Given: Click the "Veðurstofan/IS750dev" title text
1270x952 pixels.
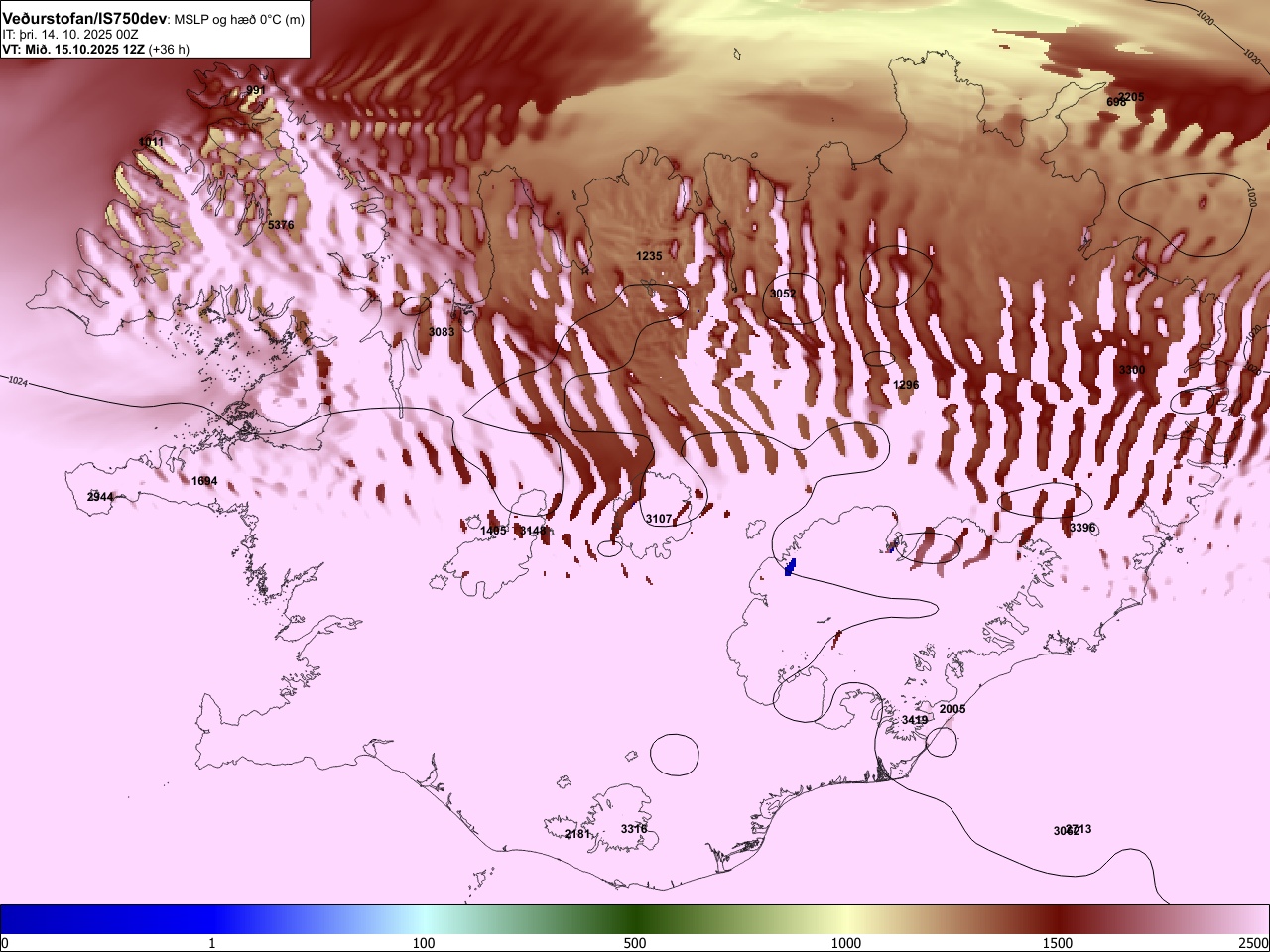Looking at the screenshot, I should (85, 19).
